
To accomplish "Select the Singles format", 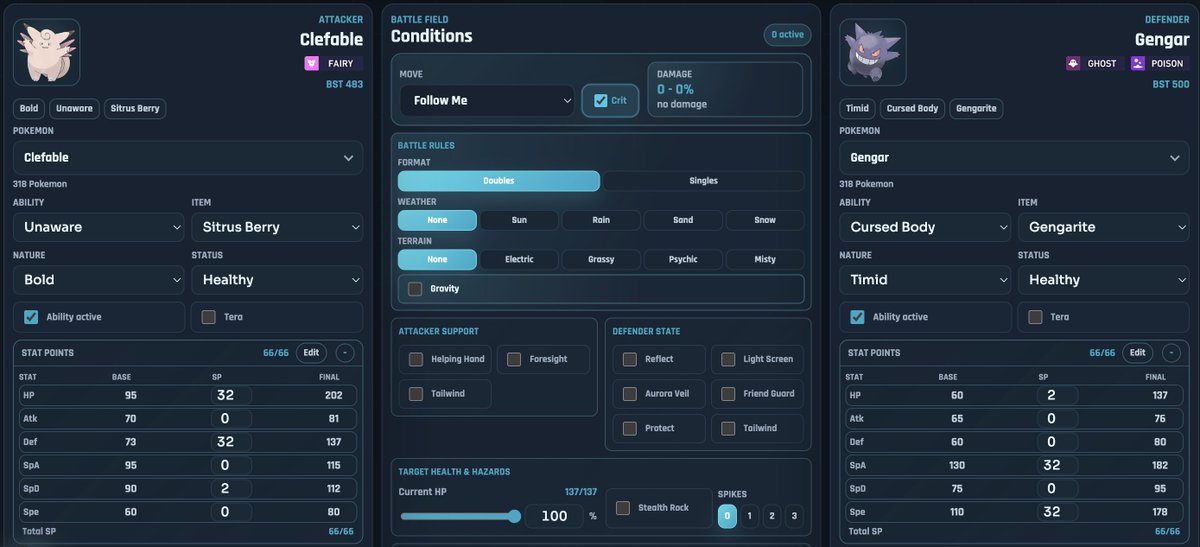I will [704, 181].
